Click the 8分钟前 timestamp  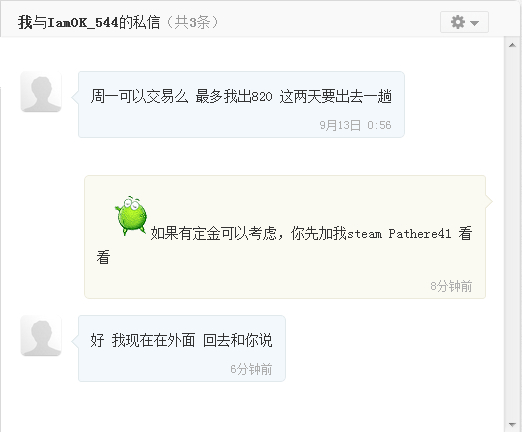(451, 286)
